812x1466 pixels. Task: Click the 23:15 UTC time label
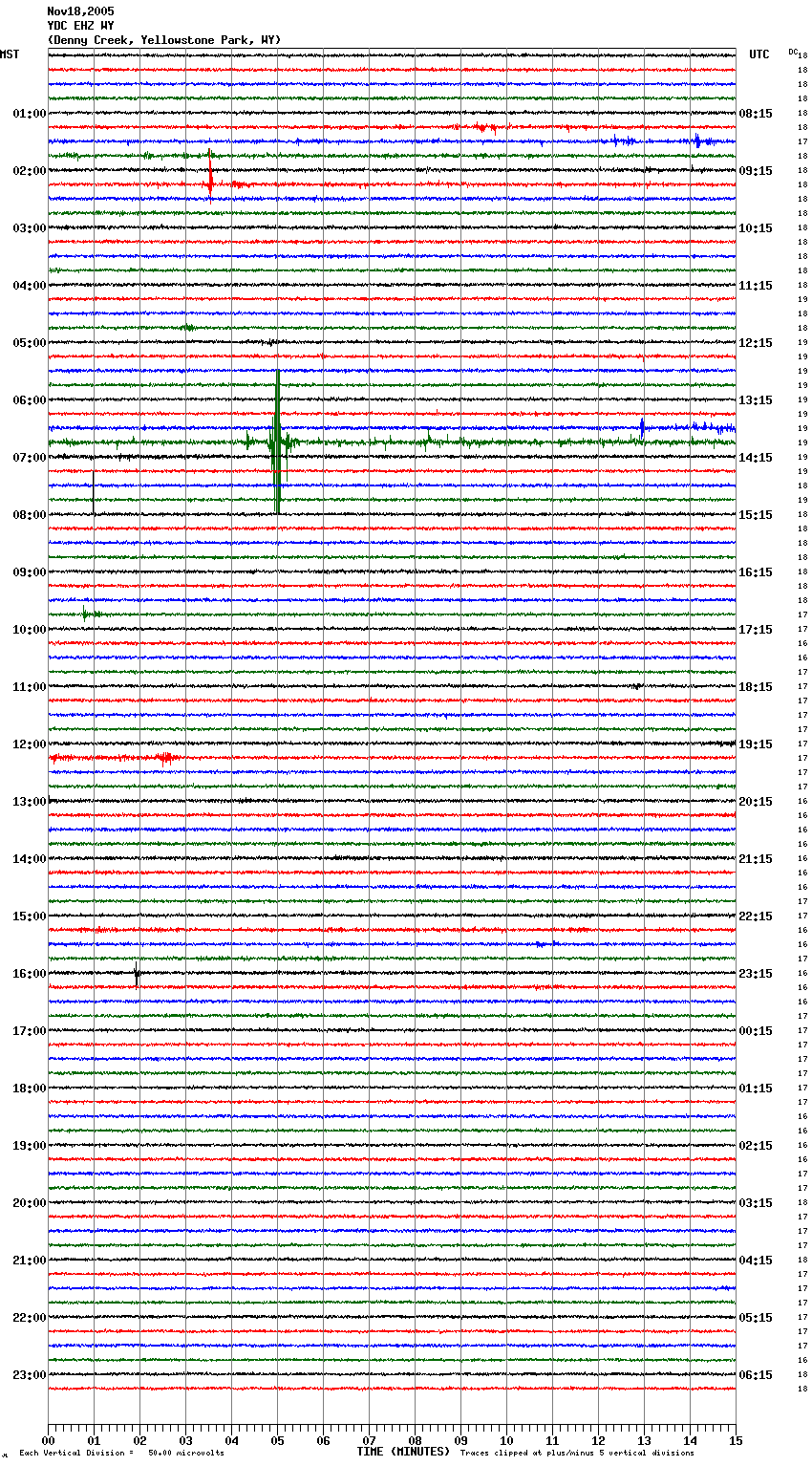[x=756, y=974]
